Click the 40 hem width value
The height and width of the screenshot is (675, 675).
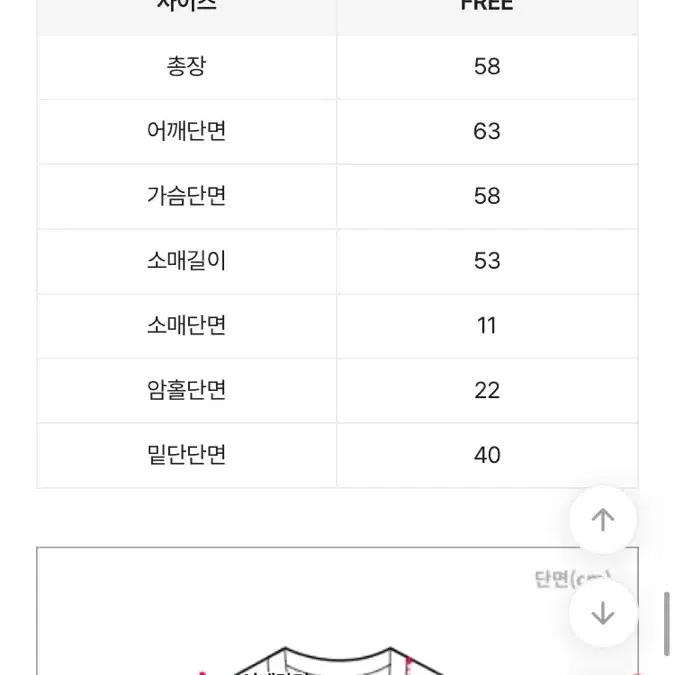pos(487,455)
